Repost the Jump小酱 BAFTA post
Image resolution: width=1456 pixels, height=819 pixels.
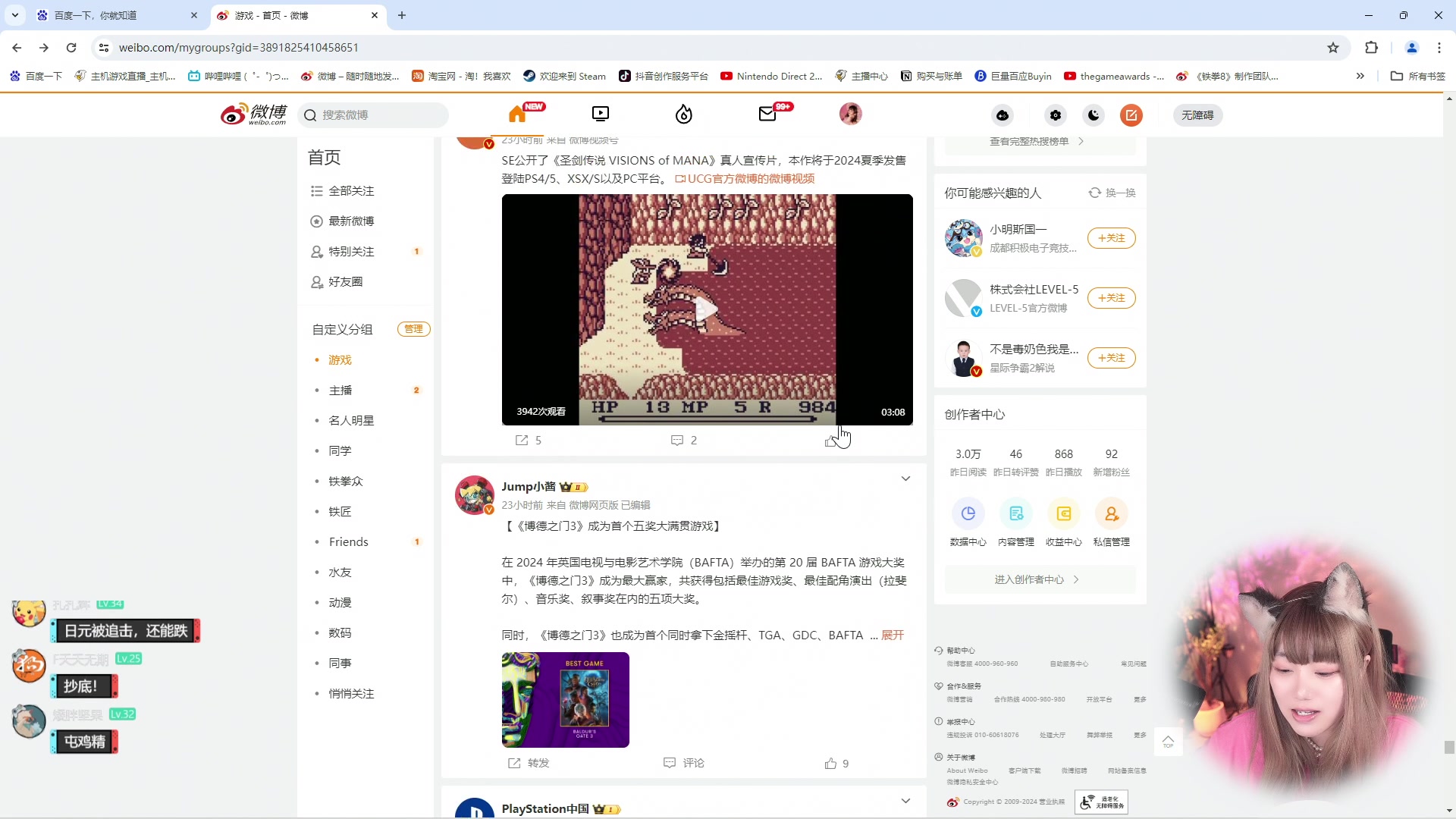pos(529,763)
